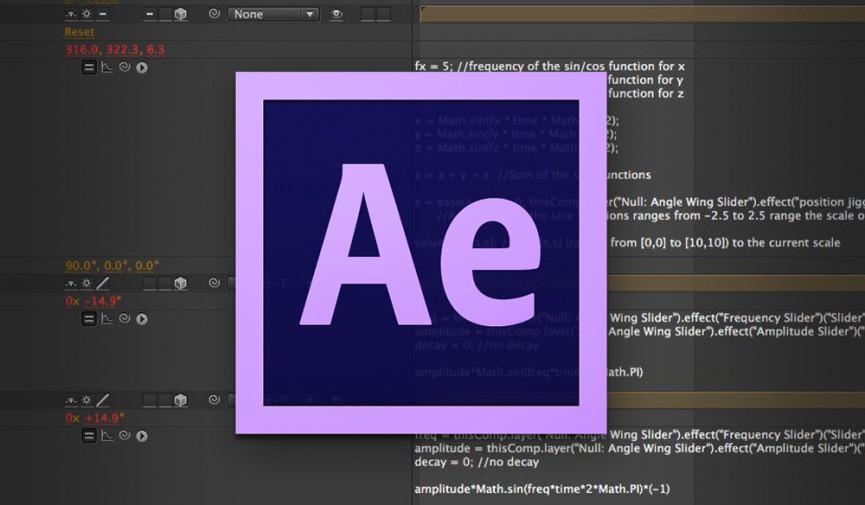This screenshot has width=865, height=505.
Task: Toggle the shy switch in the None parent row
Action: [x=71, y=14]
